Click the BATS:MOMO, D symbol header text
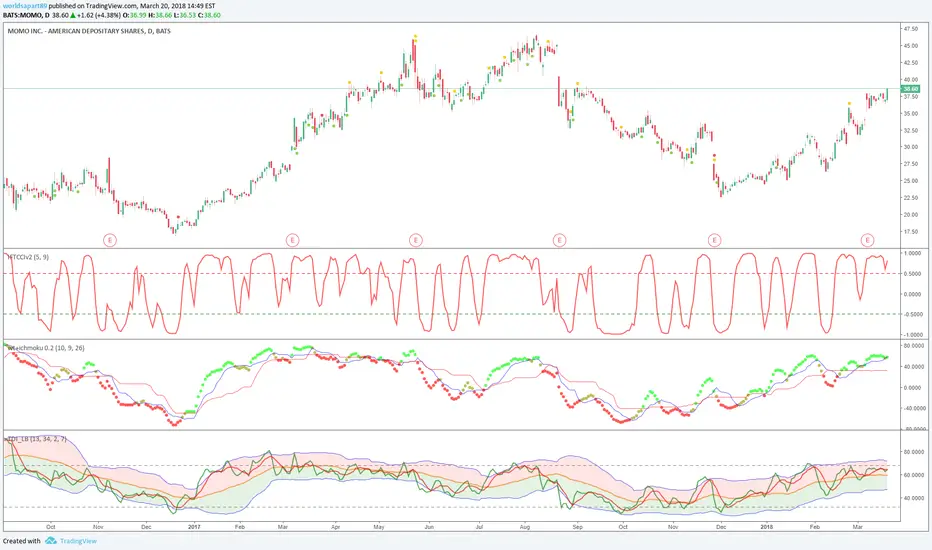The image size is (932, 550). 26,15
